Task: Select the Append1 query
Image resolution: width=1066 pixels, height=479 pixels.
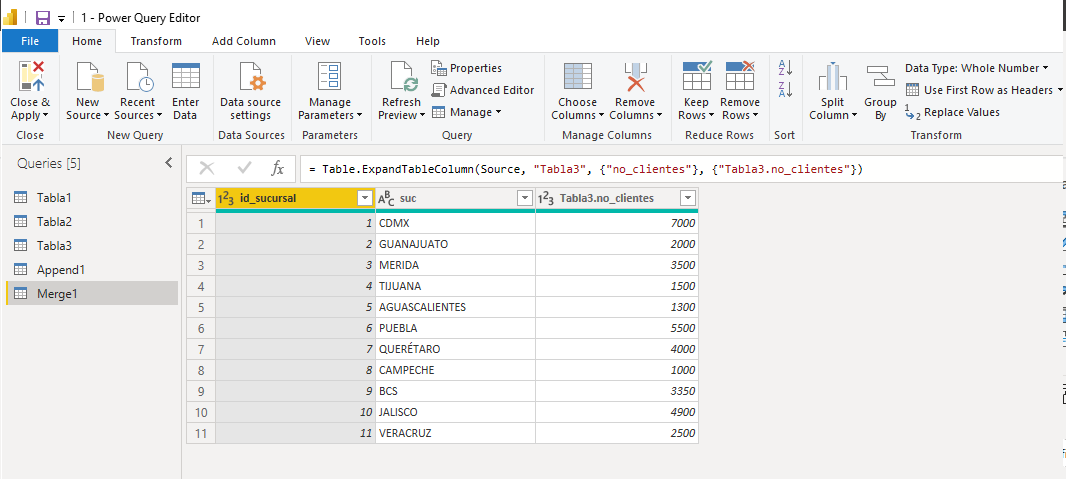Action: tap(60, 269)
